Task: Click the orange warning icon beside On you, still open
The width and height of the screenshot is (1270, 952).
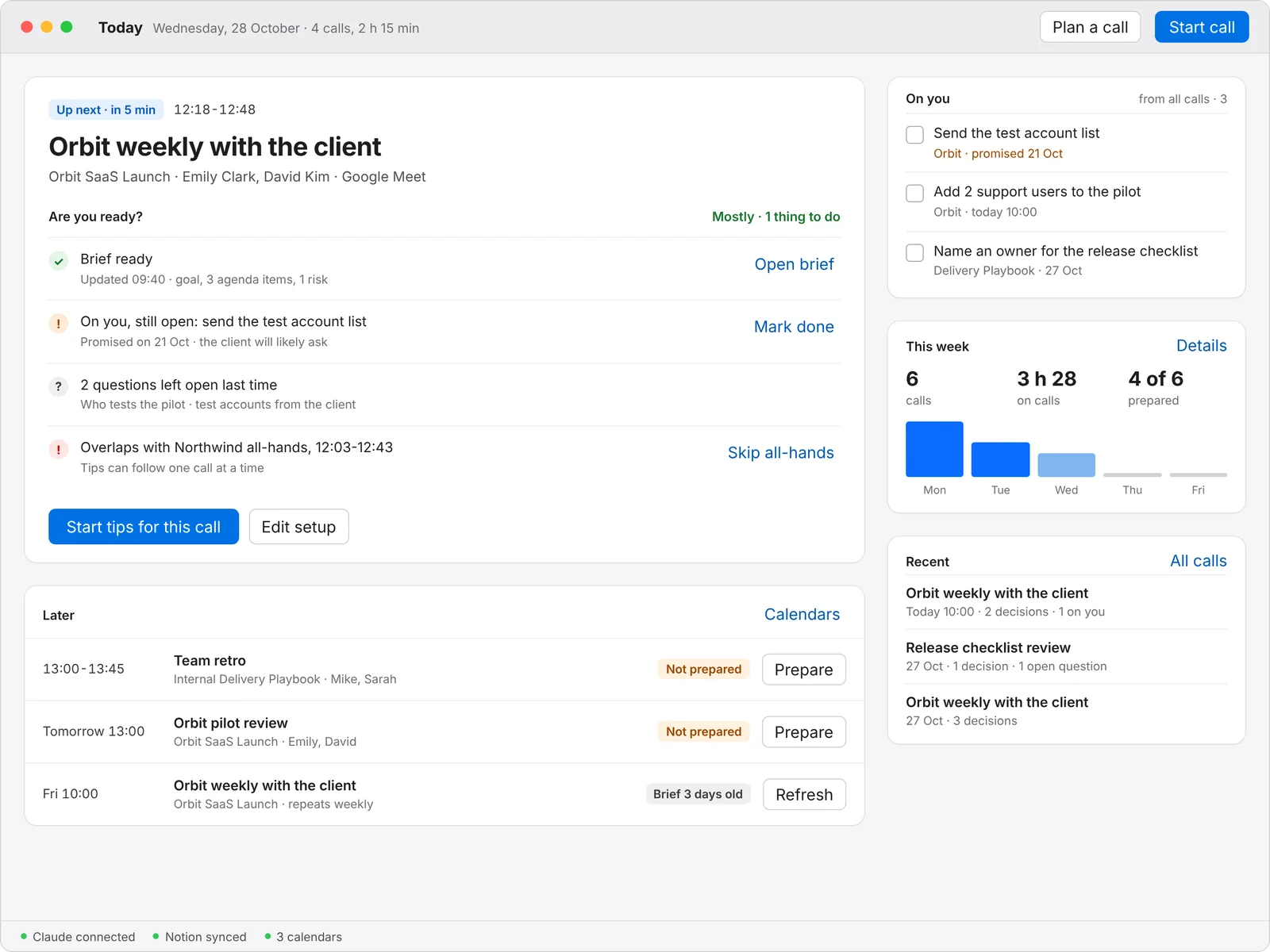Action: coord(59,324)
